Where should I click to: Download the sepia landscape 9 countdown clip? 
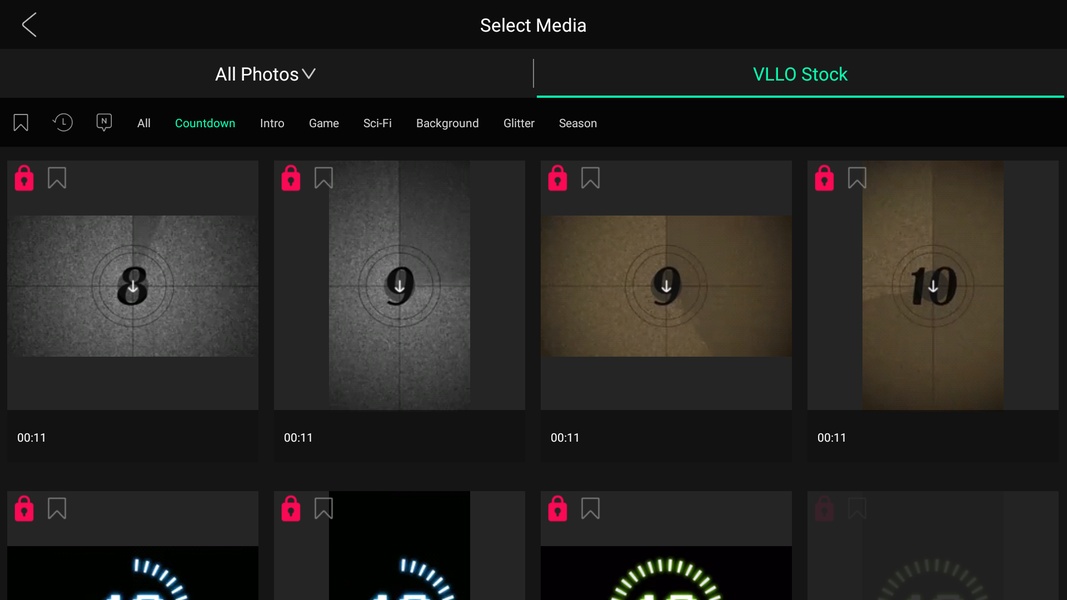[666, 286]
